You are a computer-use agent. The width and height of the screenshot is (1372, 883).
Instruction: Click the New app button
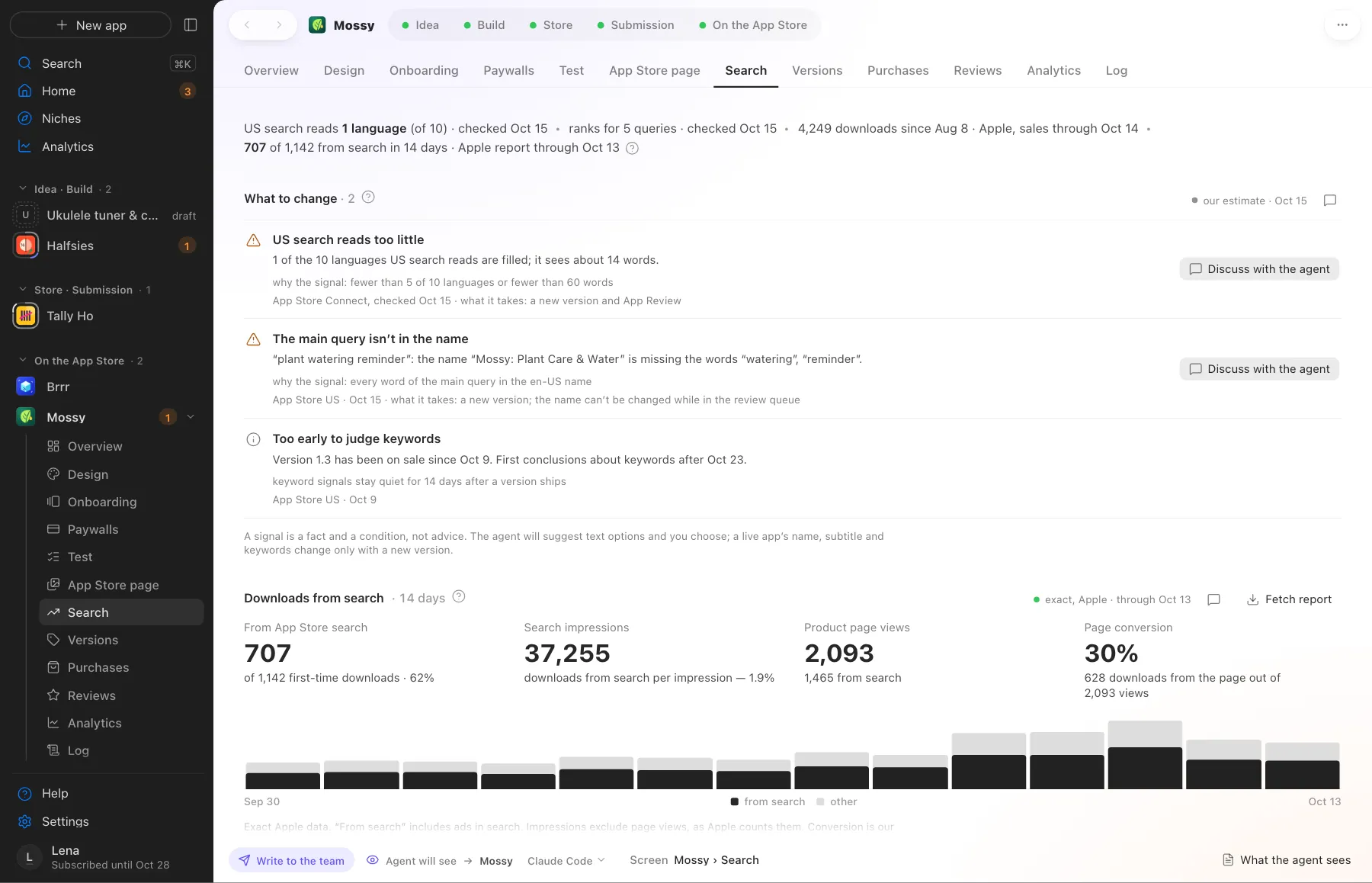(x=91, y=25)
